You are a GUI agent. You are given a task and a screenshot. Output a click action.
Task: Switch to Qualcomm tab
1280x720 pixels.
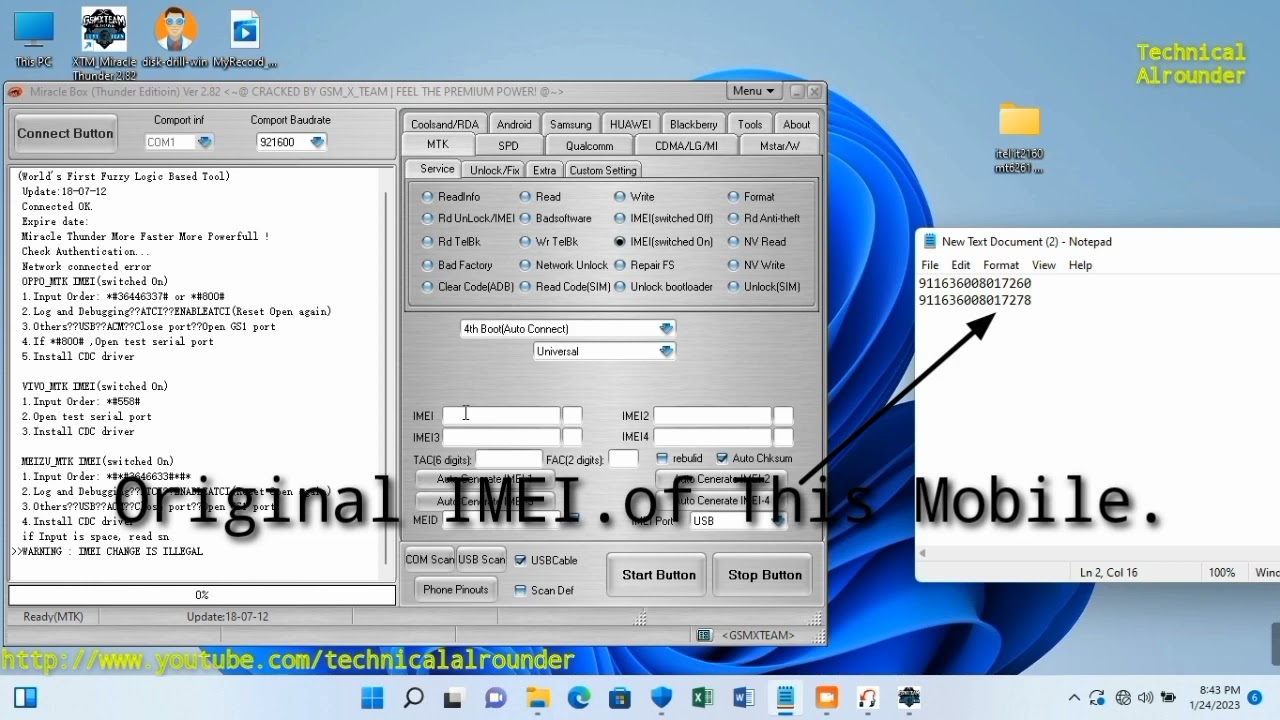(x=590, y=146)
